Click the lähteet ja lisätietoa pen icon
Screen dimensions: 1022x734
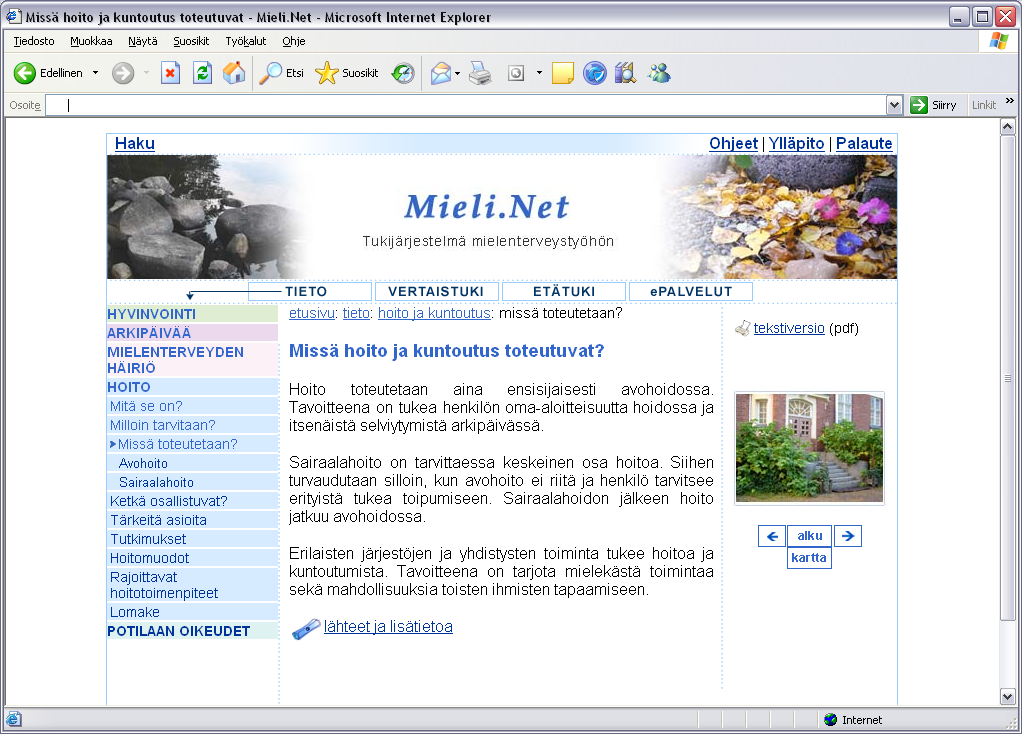(x=306, y=628)
